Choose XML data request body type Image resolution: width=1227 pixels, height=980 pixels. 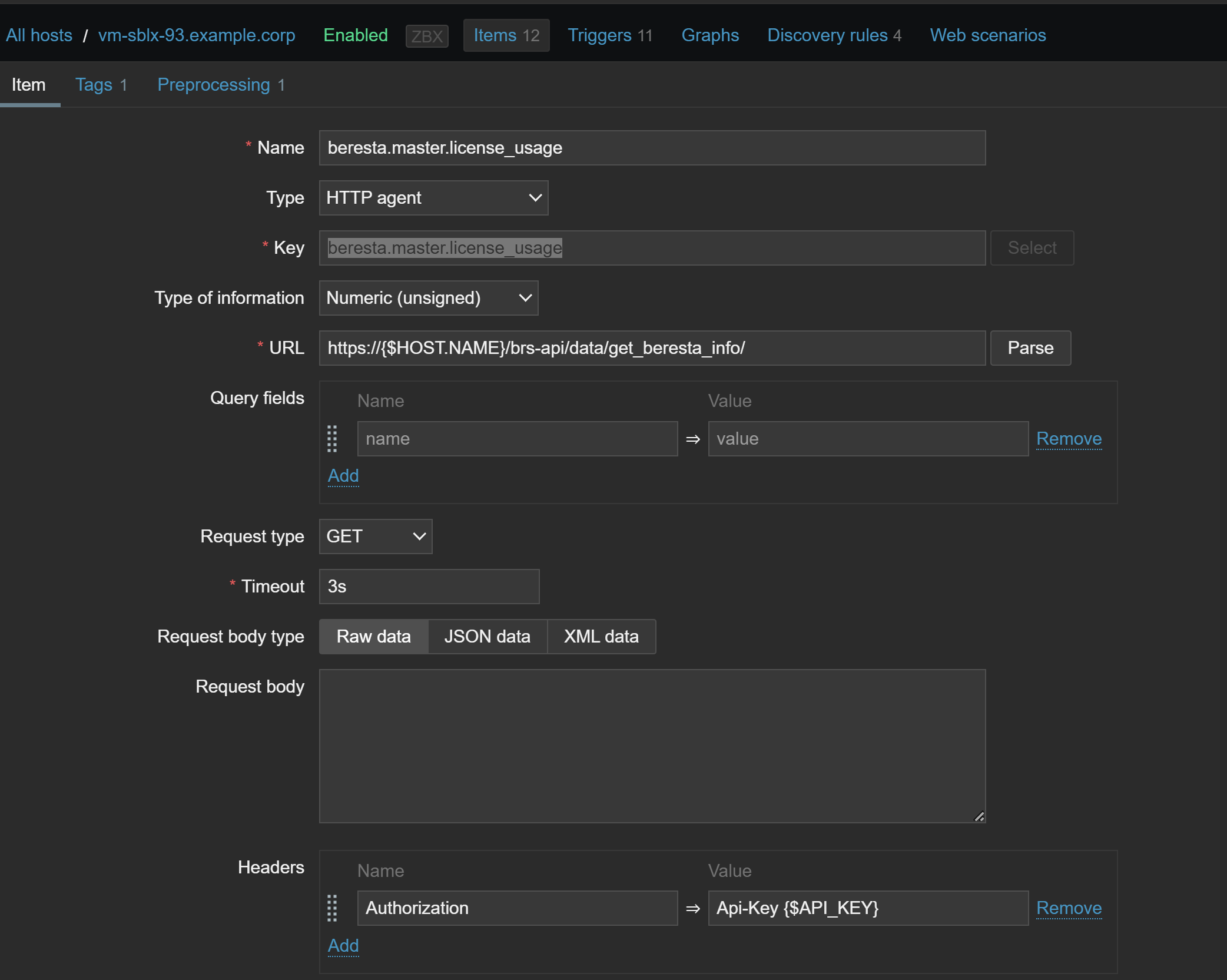point(601,637)
